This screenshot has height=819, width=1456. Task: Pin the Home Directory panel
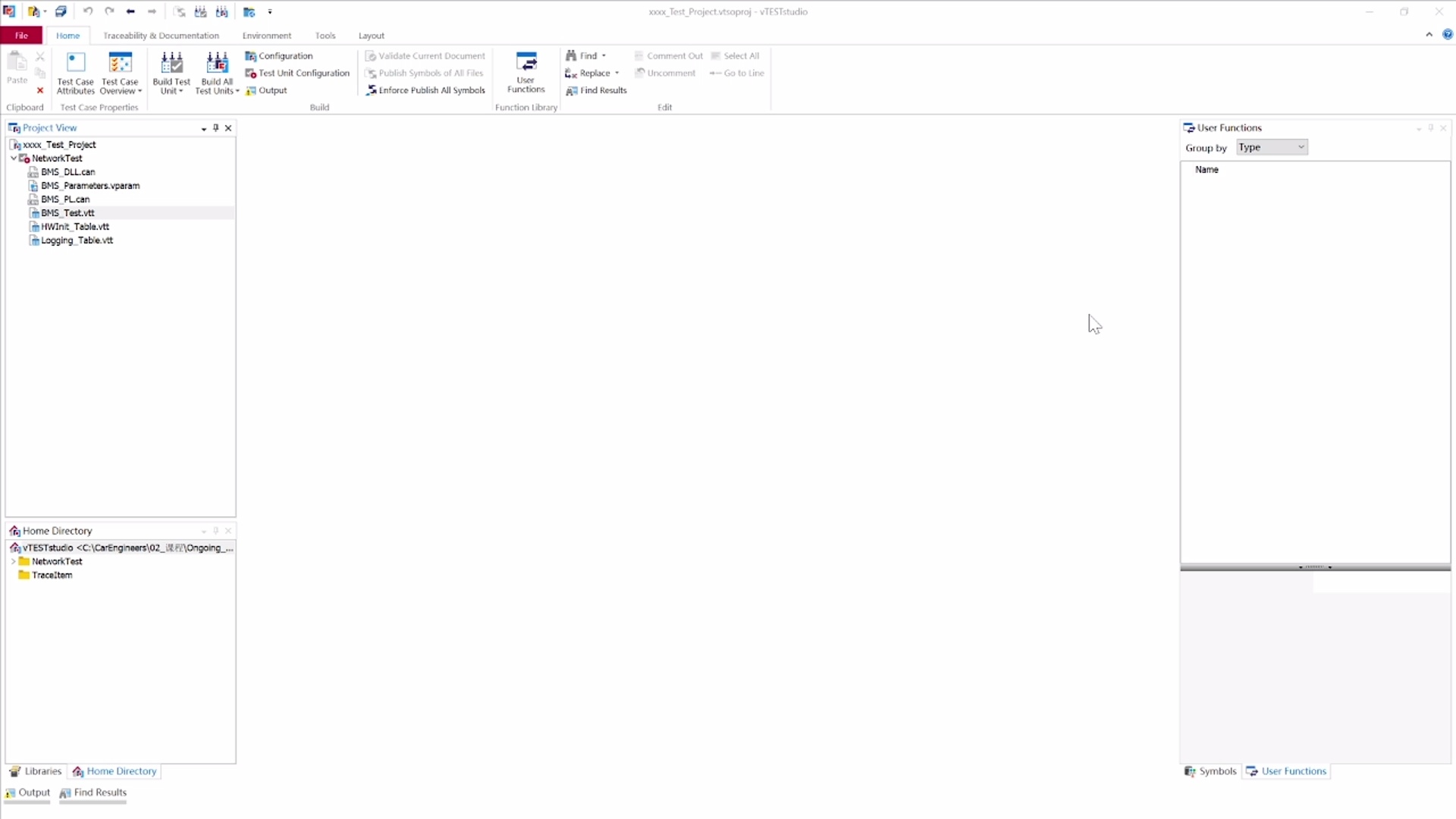(x=215, y=531)
